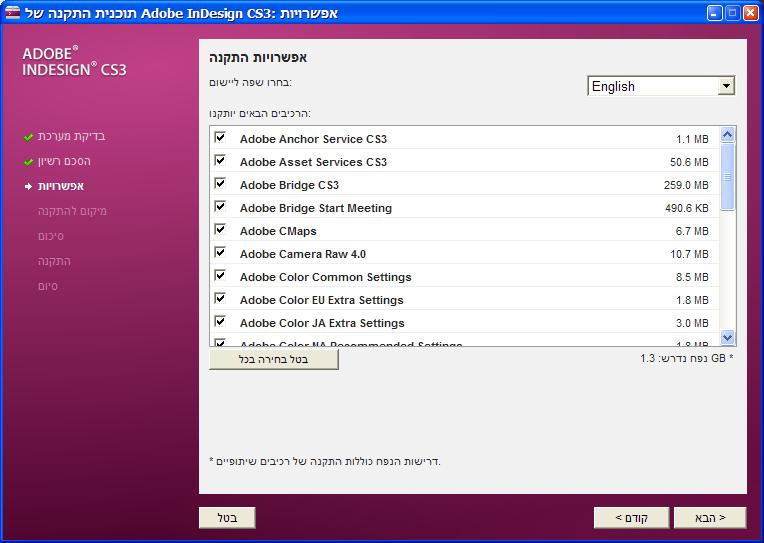Uncheck Adobe Color JA Extra Settings checkbox
The image size is (764, 543).
[x=220, y=321]
